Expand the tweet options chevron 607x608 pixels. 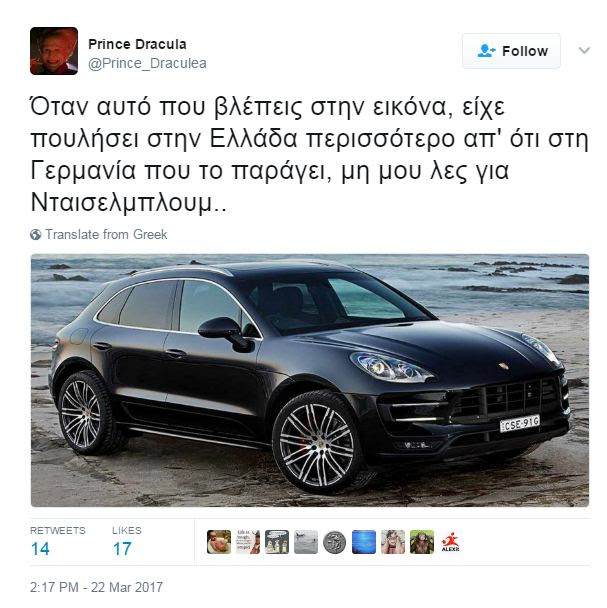pos(584,50)
